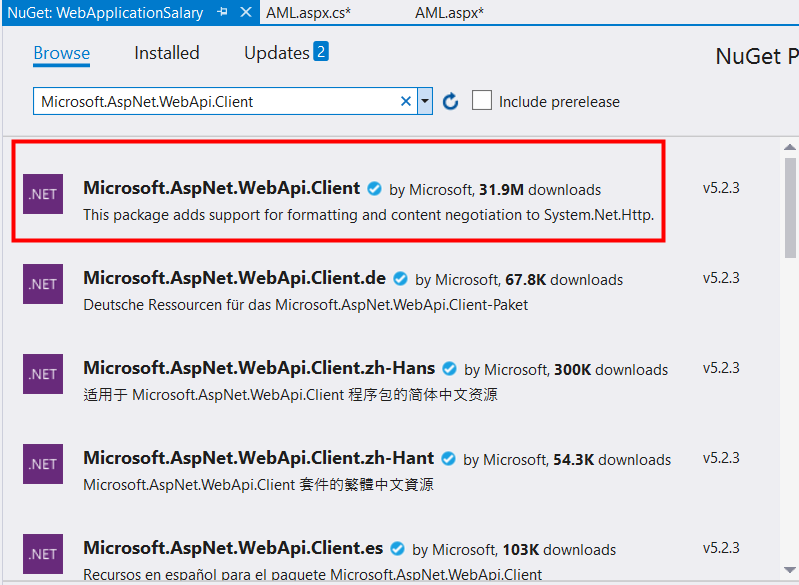
Task: Clear the search text with the X icon
Action: point(406,101)
